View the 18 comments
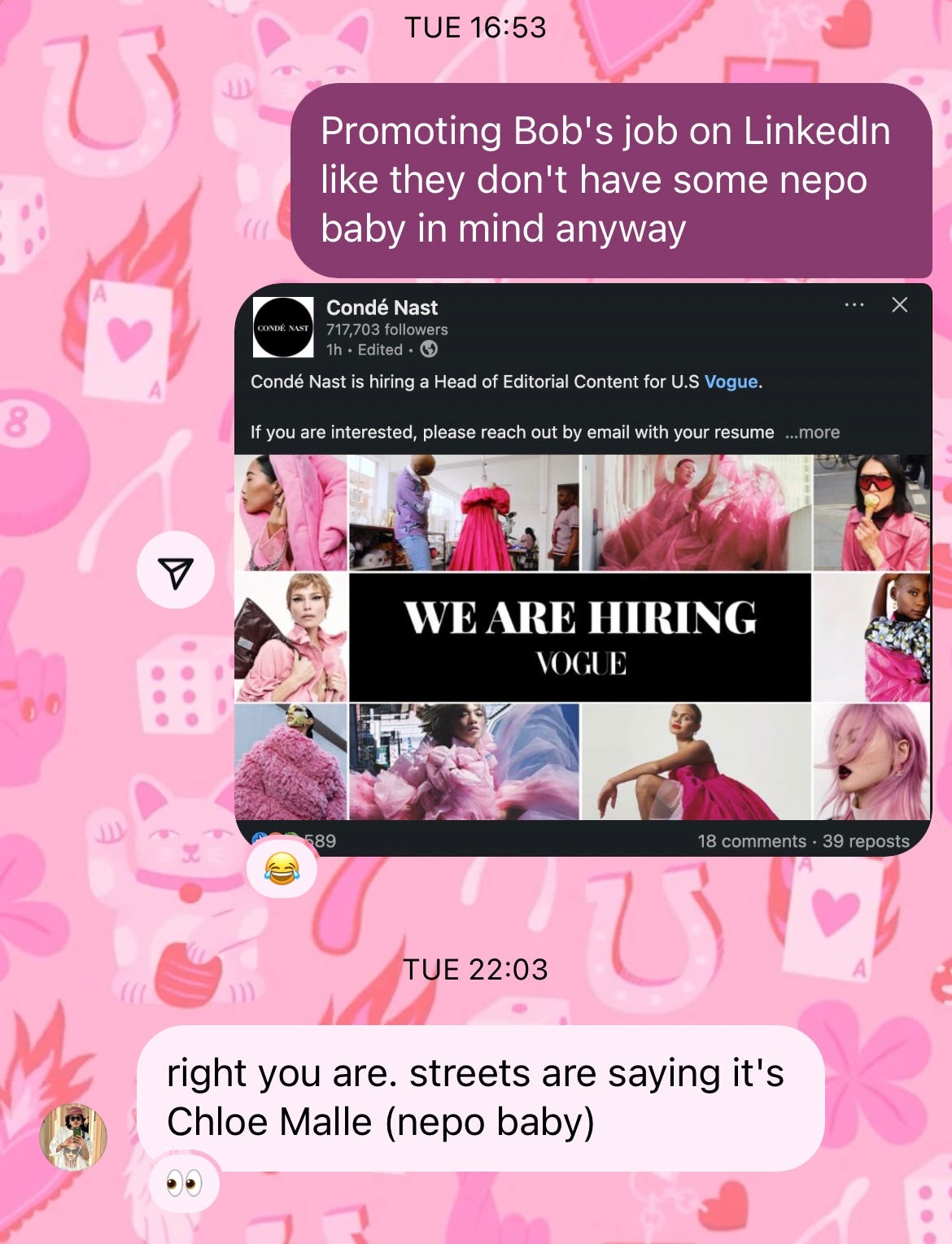This screenshot has height=1244, width=952. 751,841
